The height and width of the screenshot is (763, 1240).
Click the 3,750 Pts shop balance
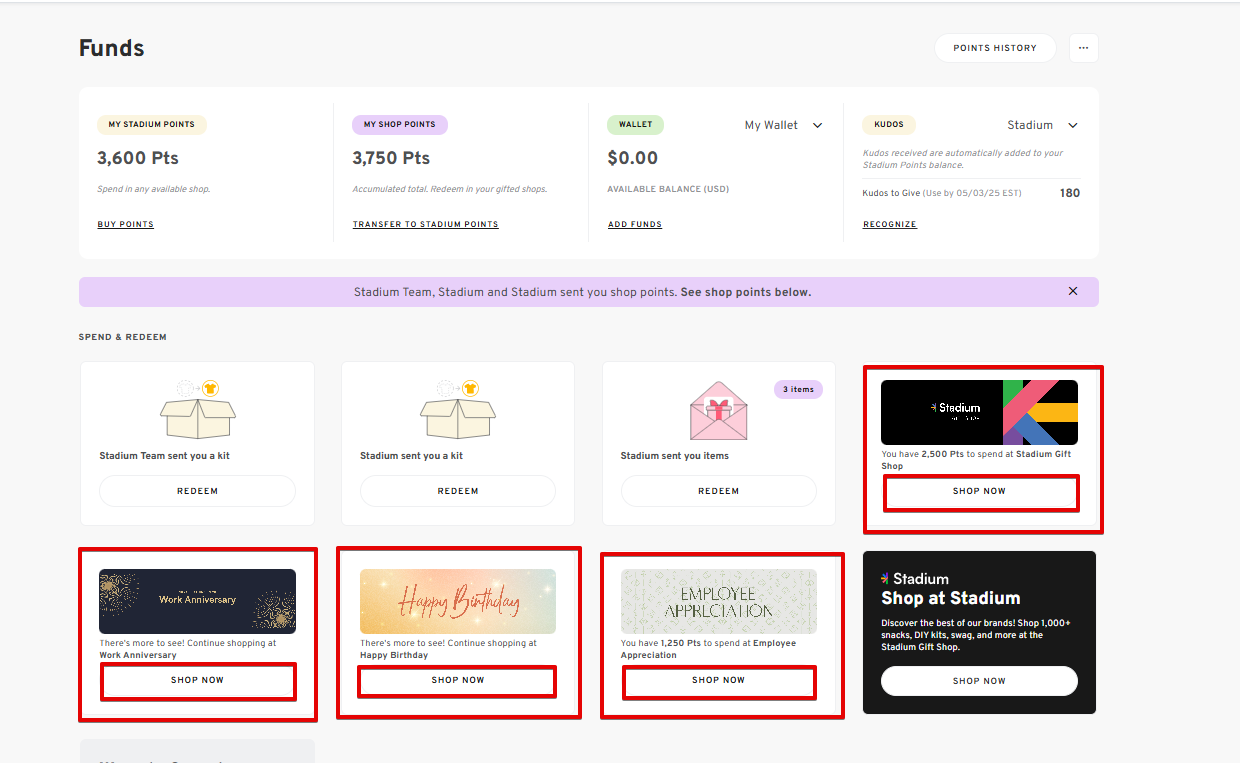click(x=391, y=158)
